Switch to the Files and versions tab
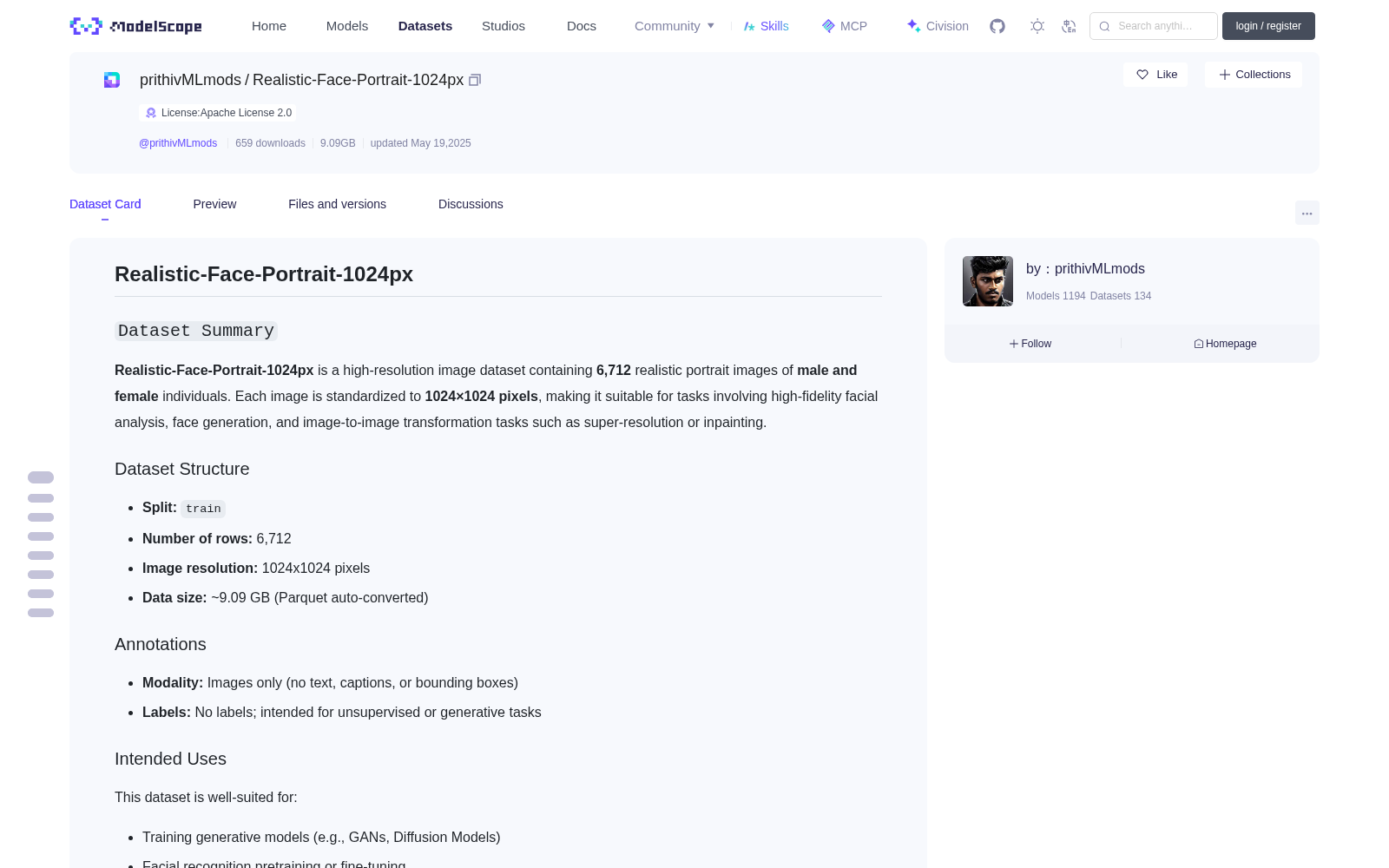This screenshot has width=1389, height=868. tap(337, 204)
